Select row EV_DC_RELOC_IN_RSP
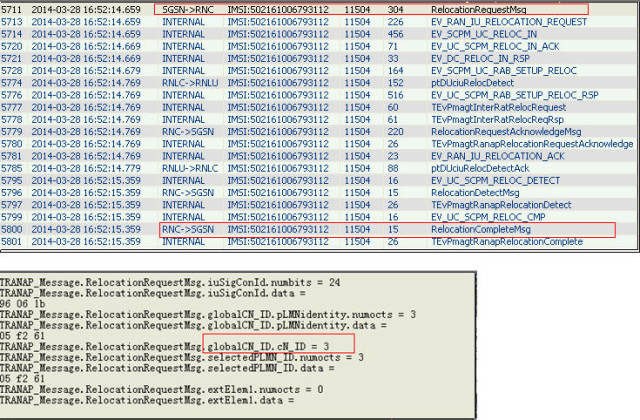Image resolution: width=640 pixels, height=420 pixels. (x=319, y=58)
